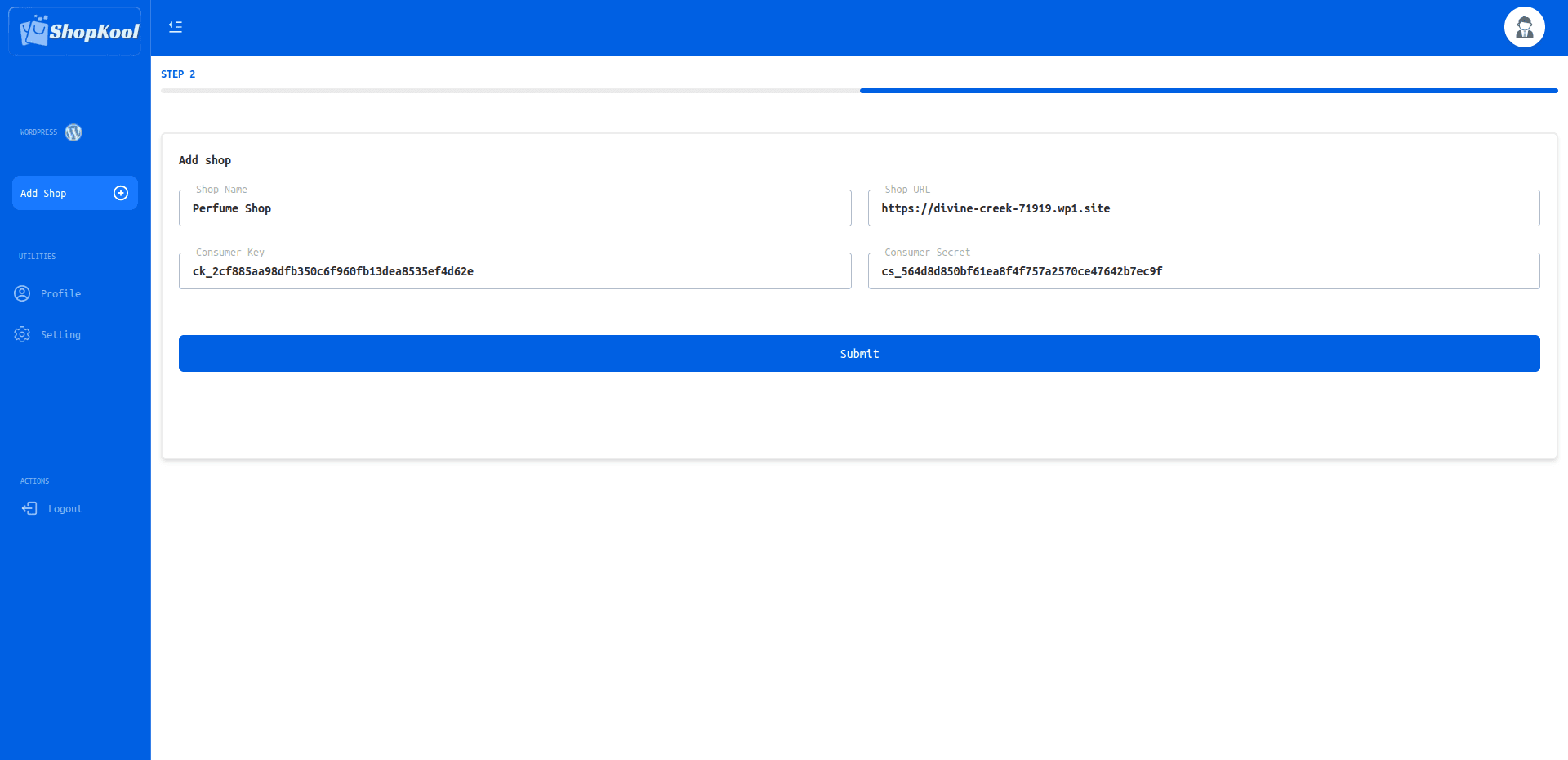Focus the Consumer Secret input
The height and width of the screenshot is (760, 1568).
[x=1203, y=271]
